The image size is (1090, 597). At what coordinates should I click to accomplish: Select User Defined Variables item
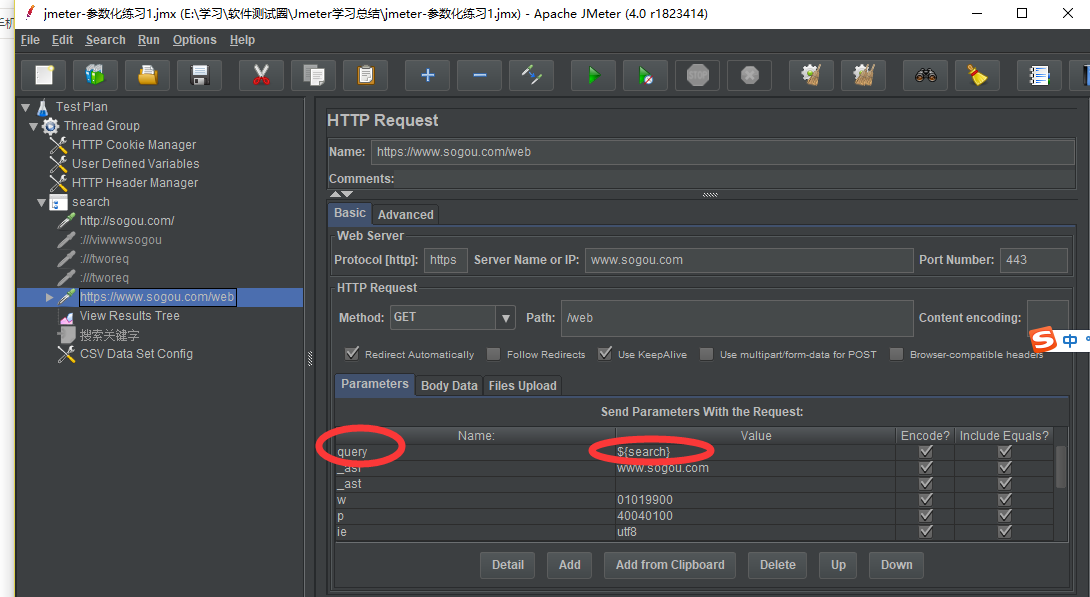(136, 164)
